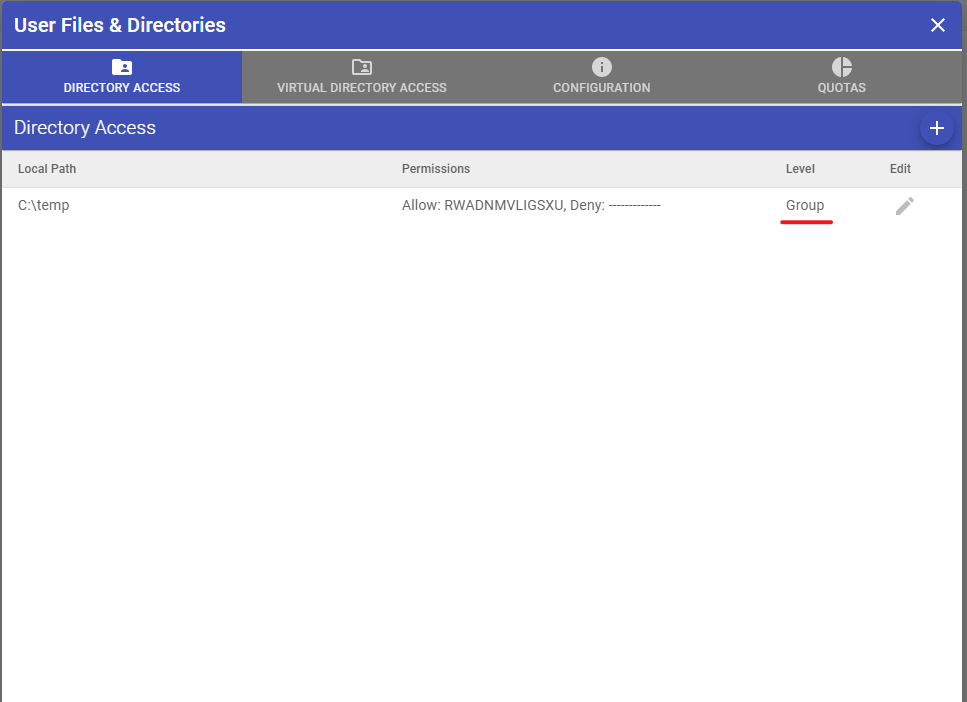967x702 pixels.
Task: Click the Edit column header
Action: point(899,169)
